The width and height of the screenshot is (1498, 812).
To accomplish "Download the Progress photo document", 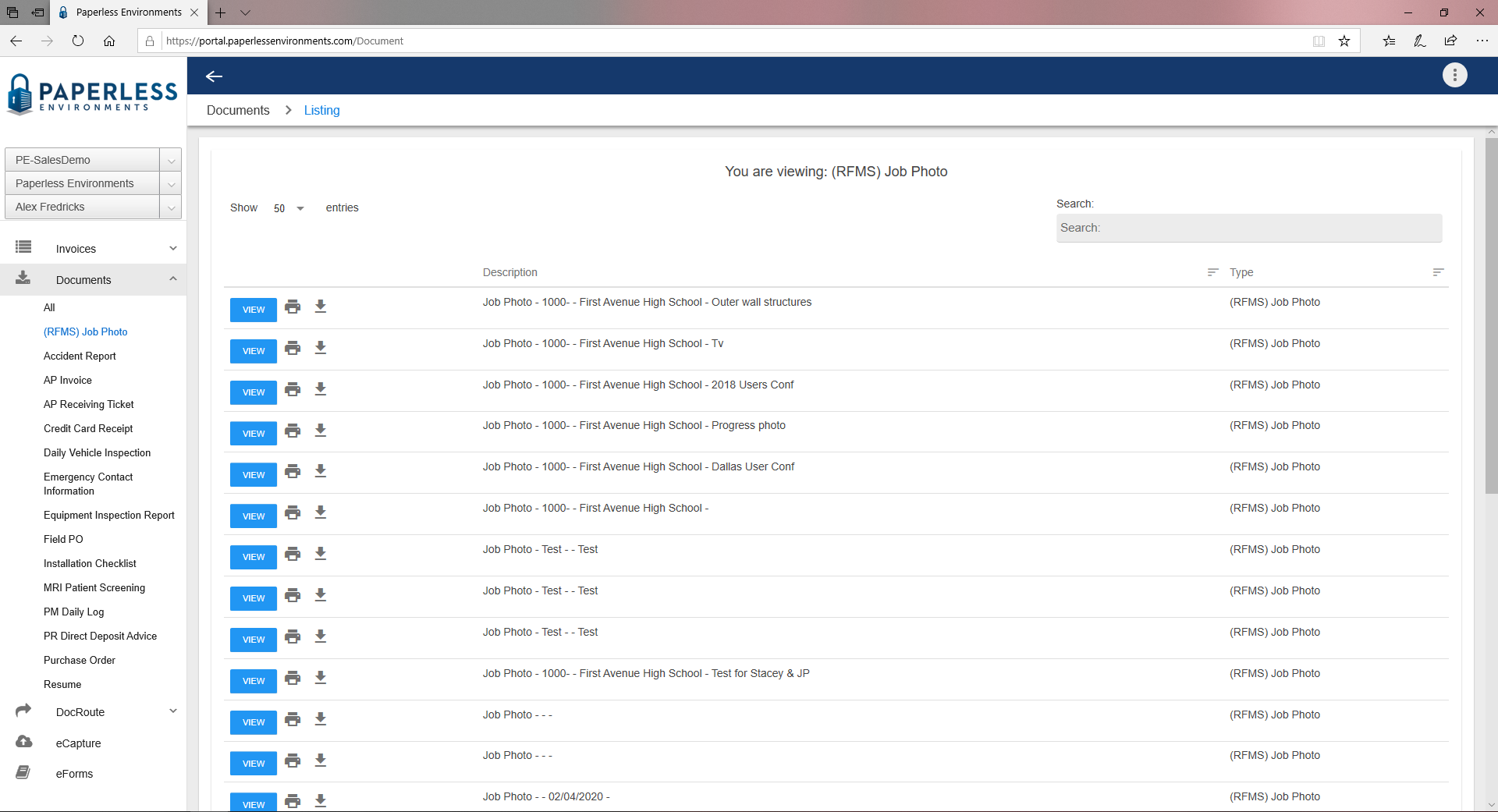I will click(321, 431).
